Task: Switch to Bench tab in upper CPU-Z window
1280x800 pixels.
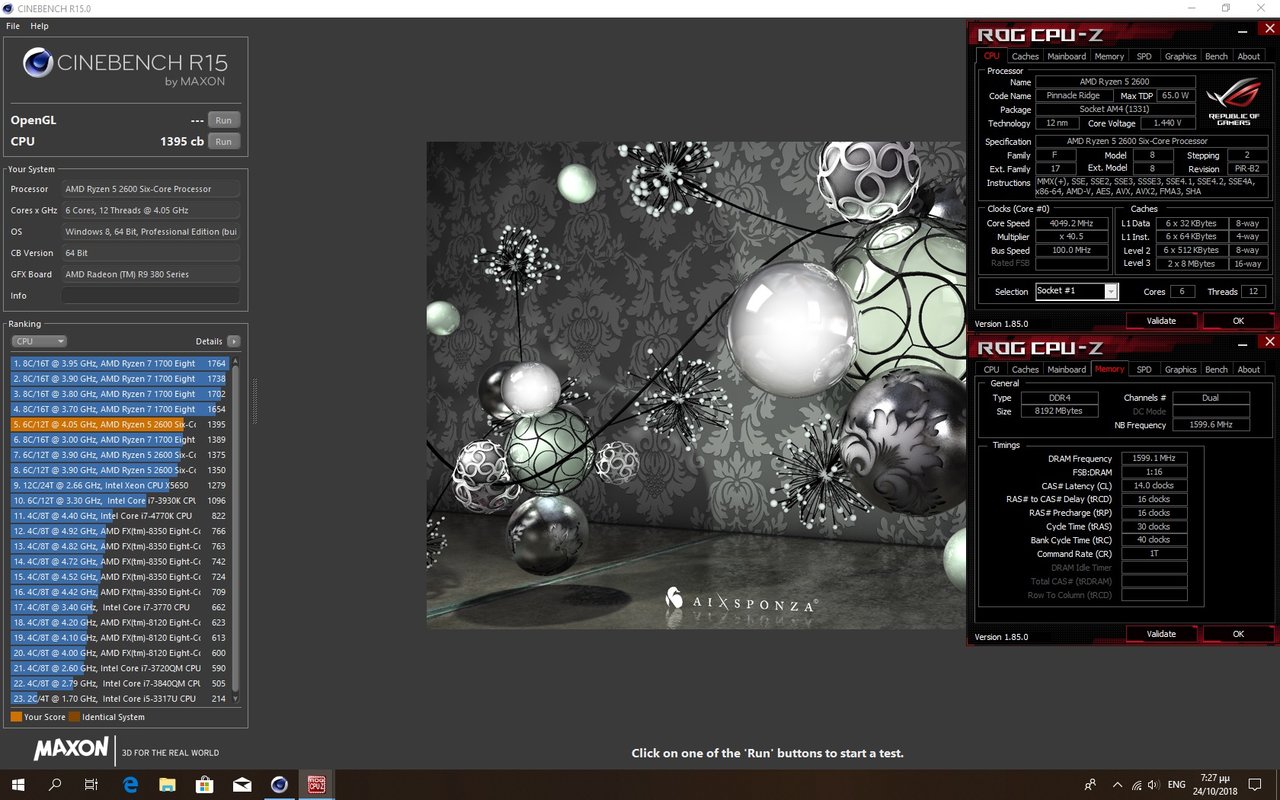Action: pyautogui.click(x=1216, y=57)
